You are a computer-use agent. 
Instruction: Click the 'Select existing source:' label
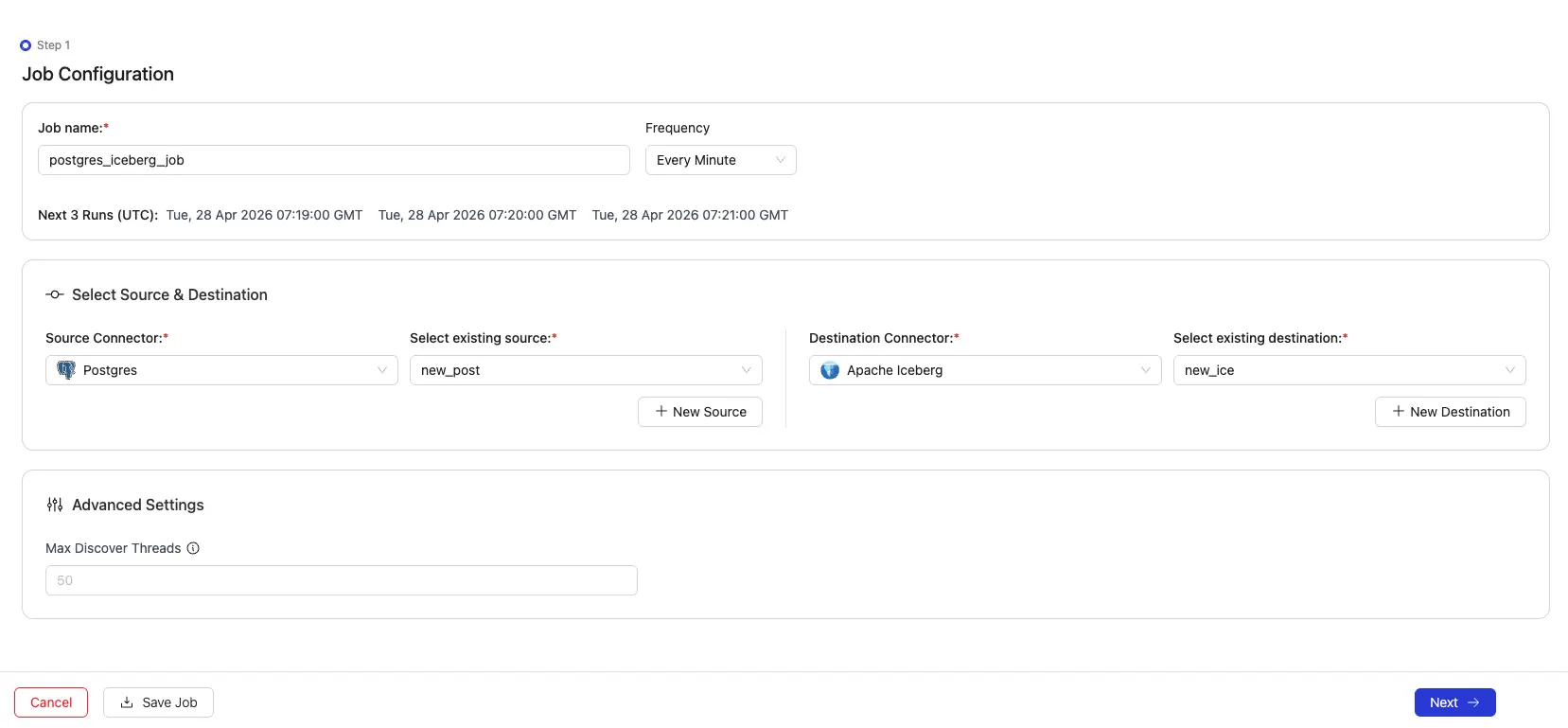coord(484,338)
